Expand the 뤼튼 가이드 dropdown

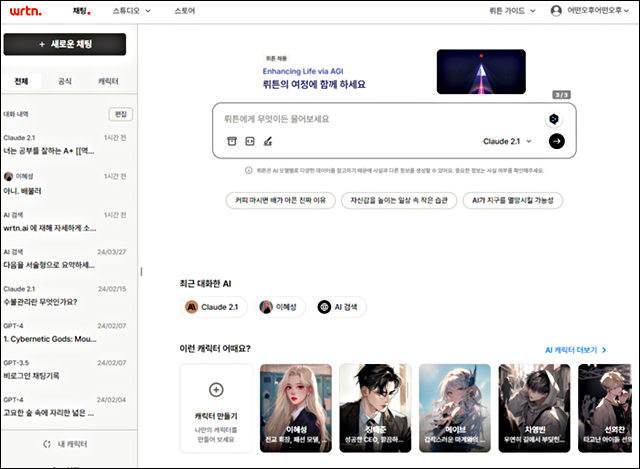click(512, 11)
